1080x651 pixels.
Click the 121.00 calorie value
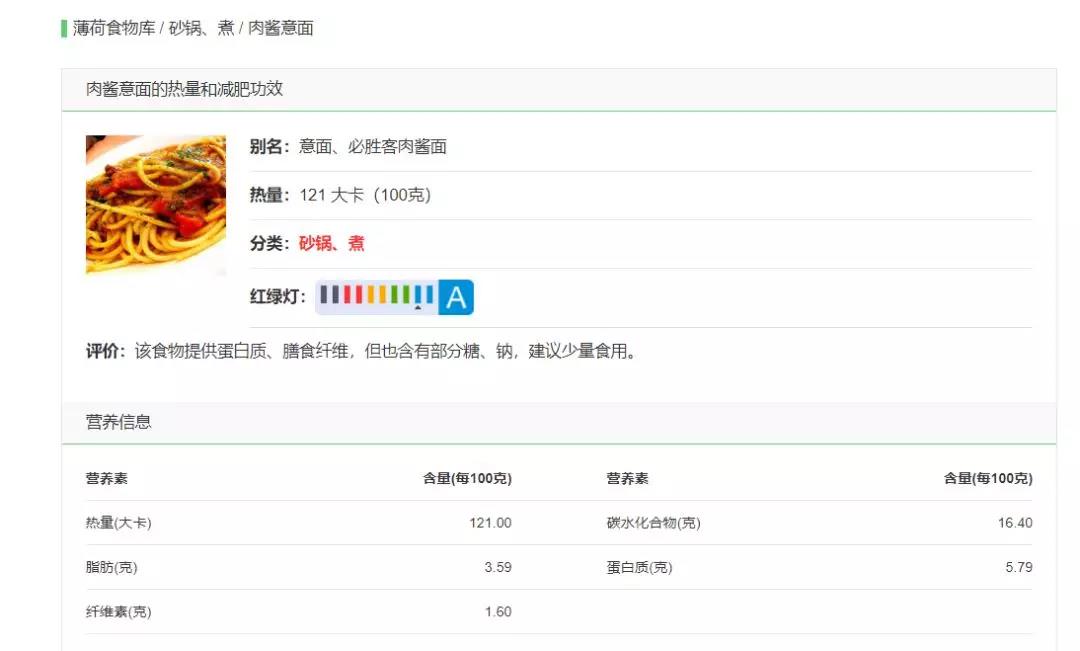pyautogui.click(x=490, y=523)
